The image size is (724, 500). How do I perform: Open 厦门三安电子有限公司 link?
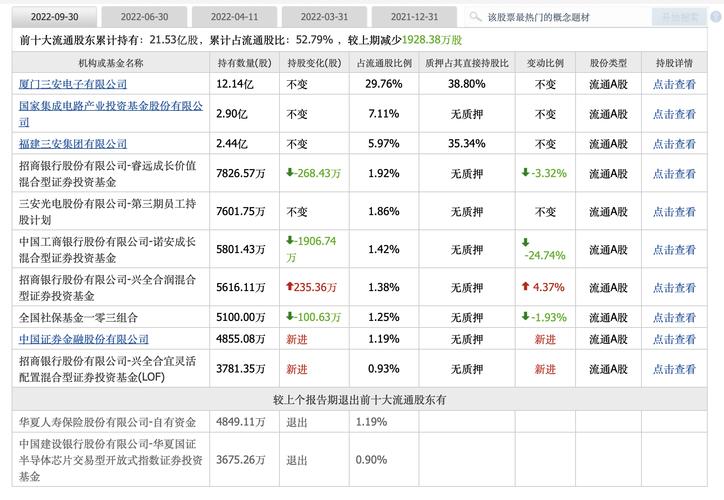pos(72,84)
